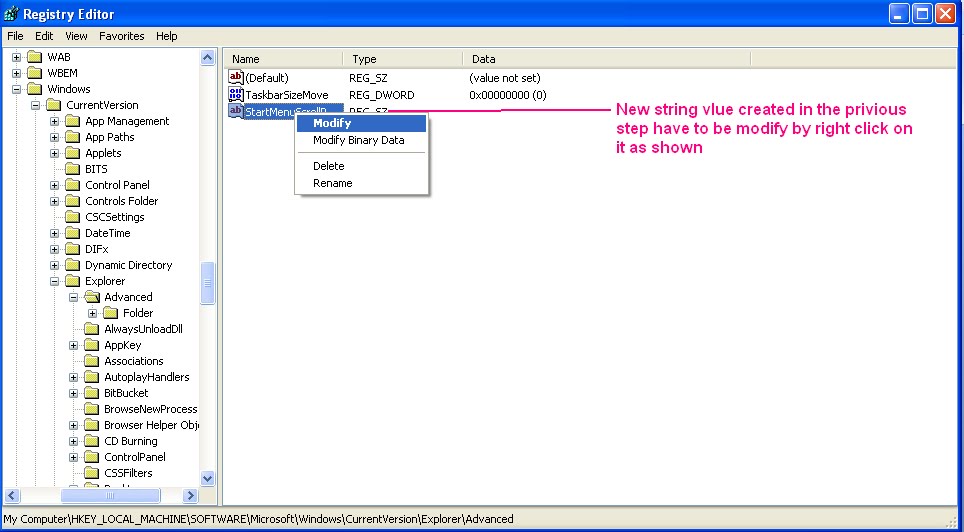Click the StartMenuScrollPrograms string value icon
Viewport: 964px width, 532px height.
(236, 111)
